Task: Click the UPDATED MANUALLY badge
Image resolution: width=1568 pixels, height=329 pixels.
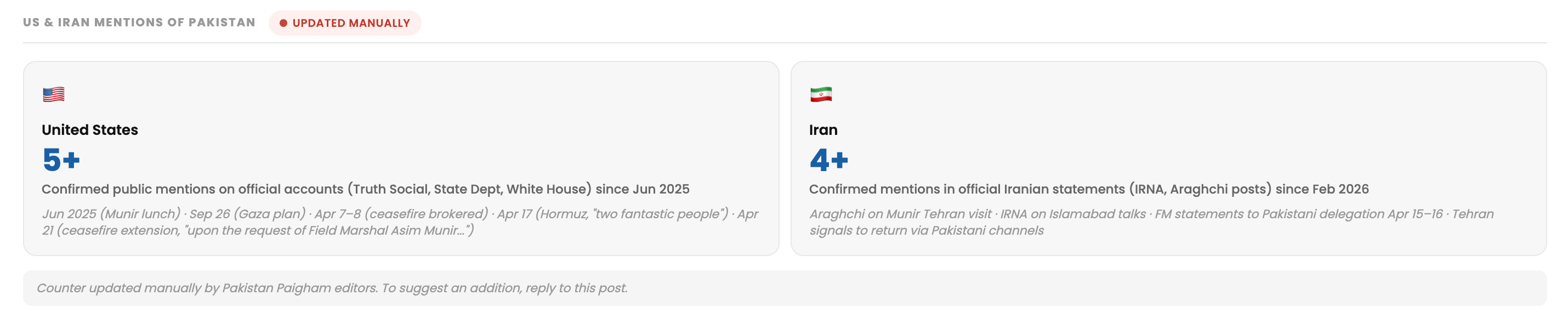Action: click(x=344, y=23)
